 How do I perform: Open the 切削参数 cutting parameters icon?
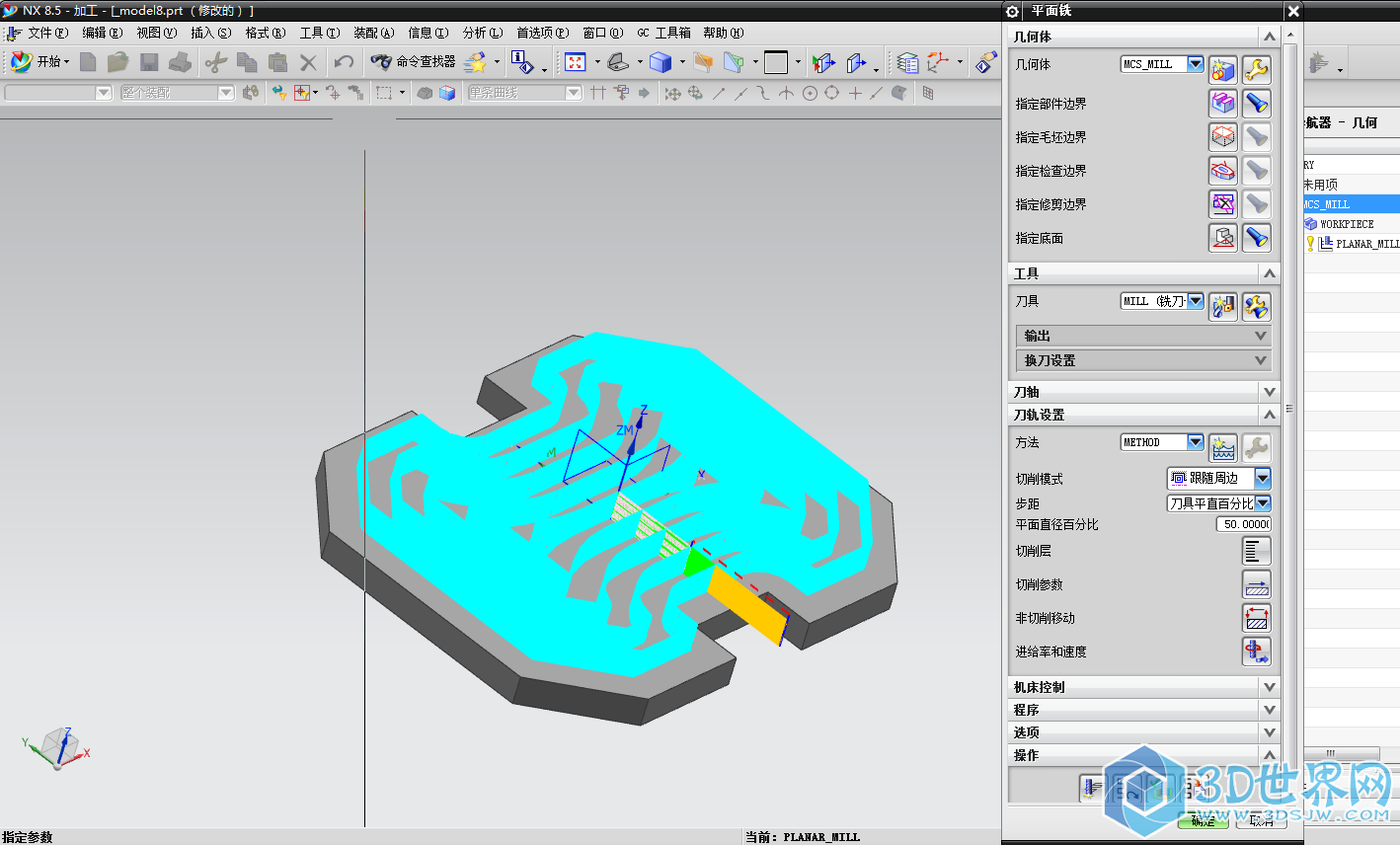(x=1256, y=584)
